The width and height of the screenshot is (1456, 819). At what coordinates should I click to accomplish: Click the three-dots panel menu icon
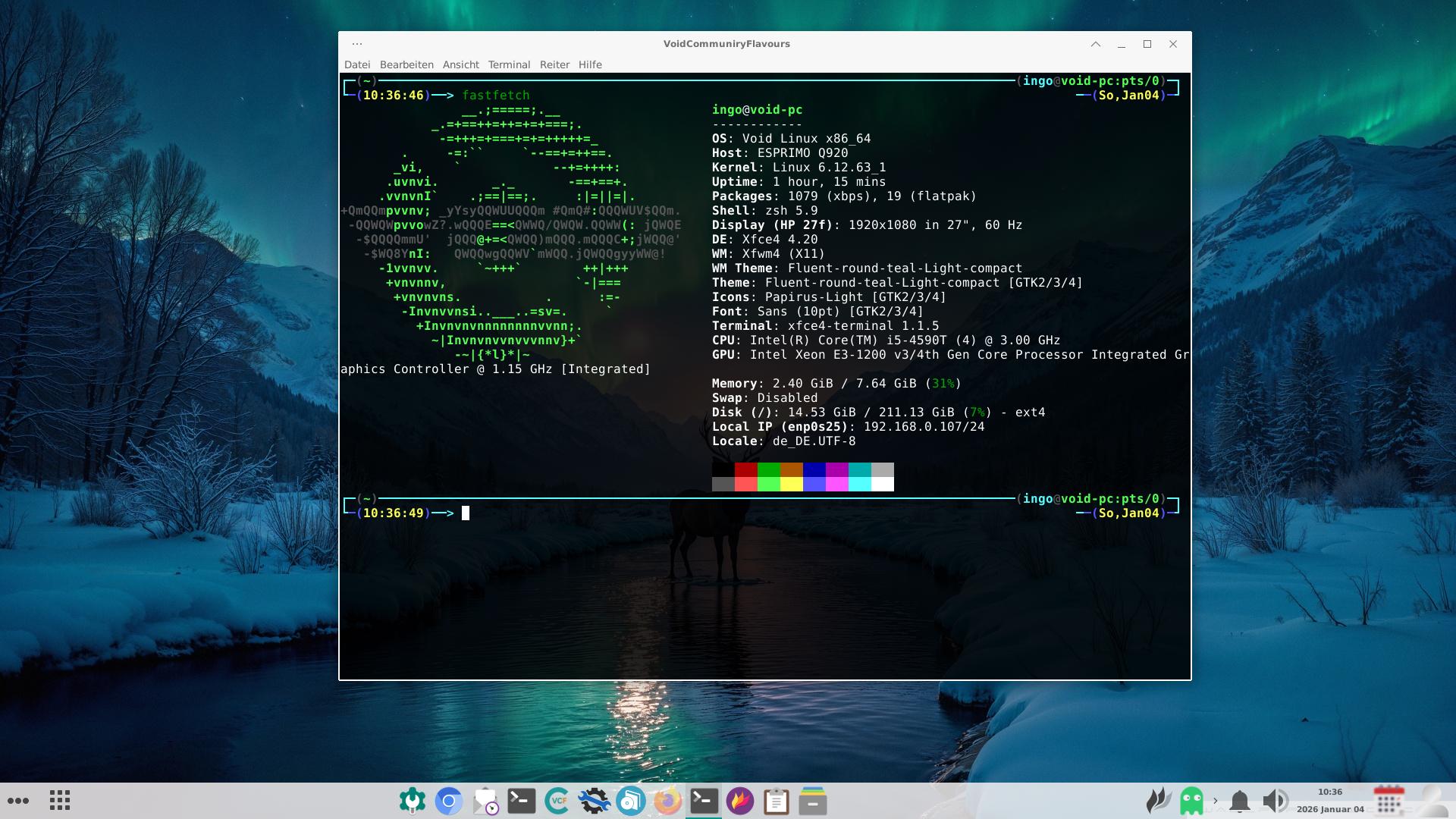tap(18, 801)
